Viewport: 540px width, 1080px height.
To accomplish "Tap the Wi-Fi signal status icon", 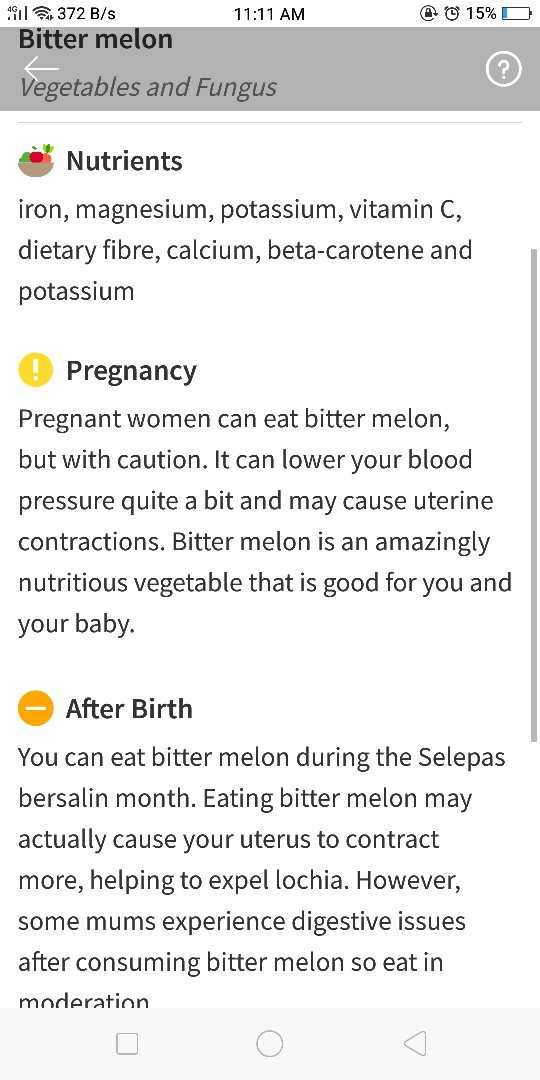I will tap(43, 13).
